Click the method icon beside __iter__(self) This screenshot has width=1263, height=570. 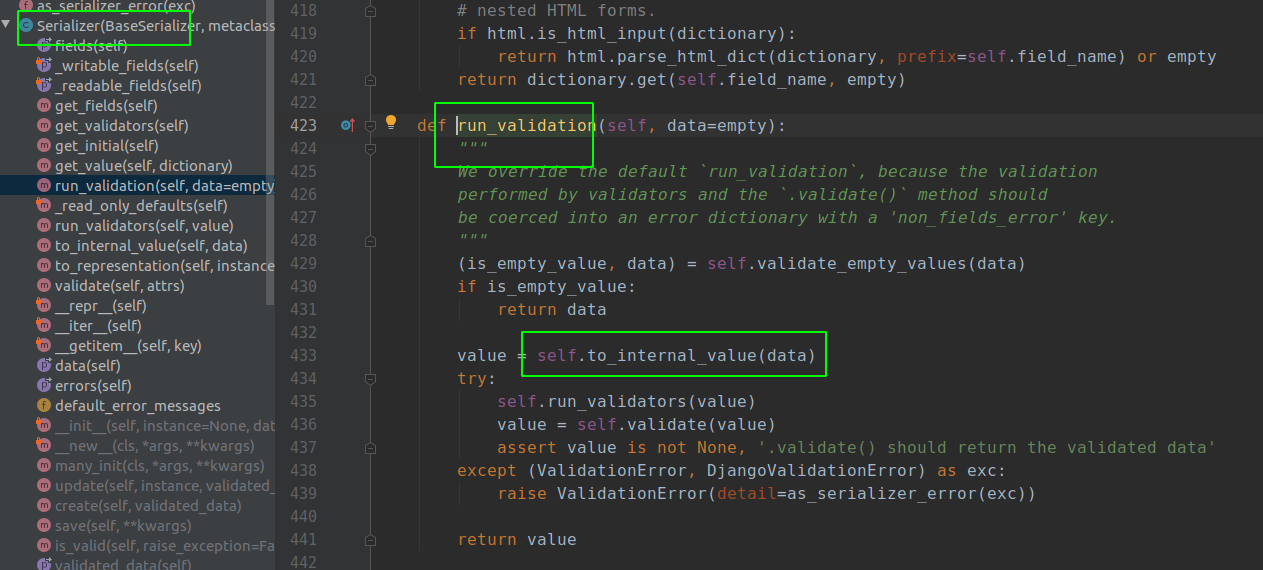click(x=44, y=326)
